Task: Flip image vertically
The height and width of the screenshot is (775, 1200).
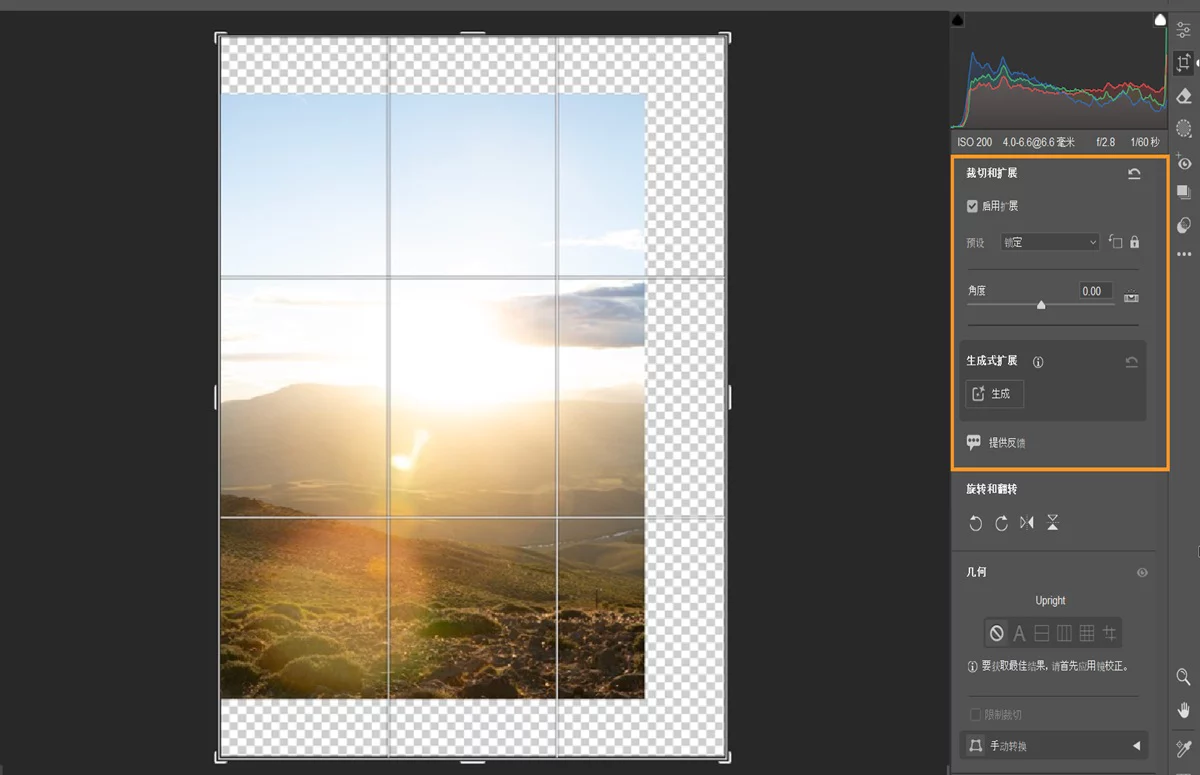Action: (1053, 523)
